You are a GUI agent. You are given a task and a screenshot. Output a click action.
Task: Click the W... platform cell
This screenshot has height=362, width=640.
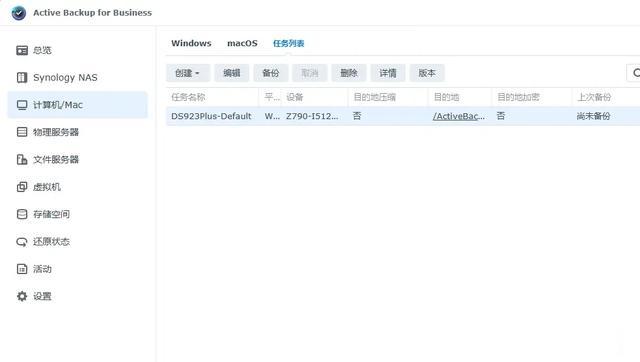coord(272,116)
